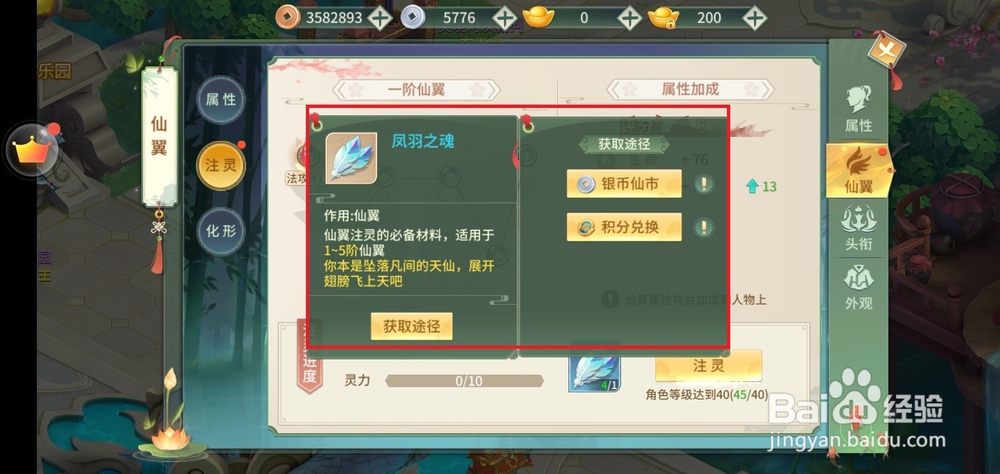
Task: Click the 获取途径 button in tooltip
Action: 411,326
